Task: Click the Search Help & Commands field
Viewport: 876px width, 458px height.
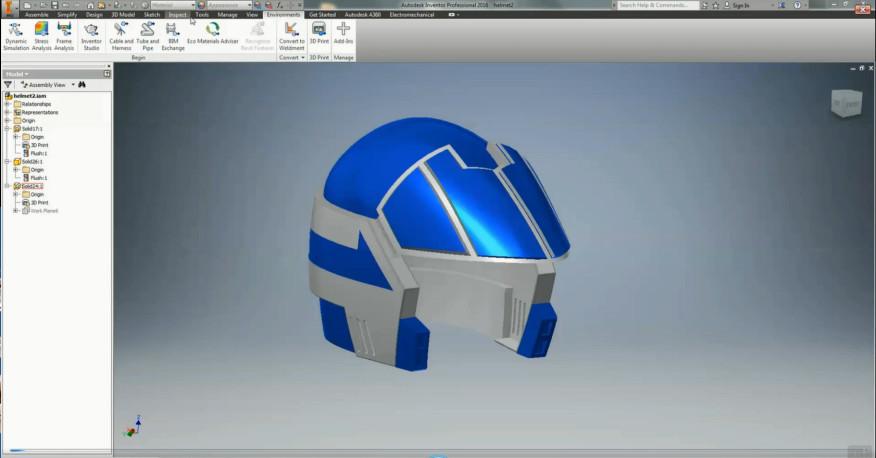Action: coord(658,5)
